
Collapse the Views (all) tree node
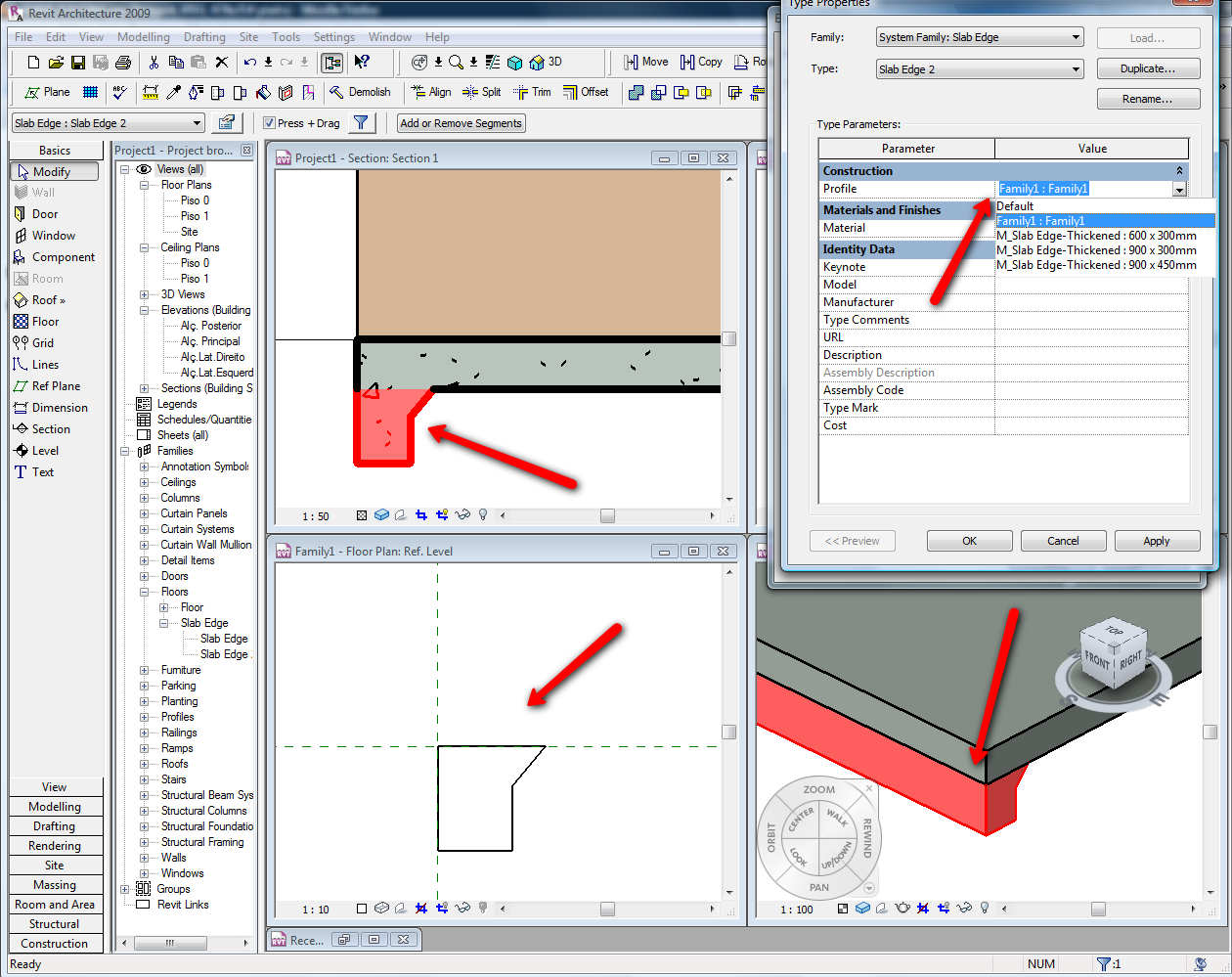(x=125, y=169)
